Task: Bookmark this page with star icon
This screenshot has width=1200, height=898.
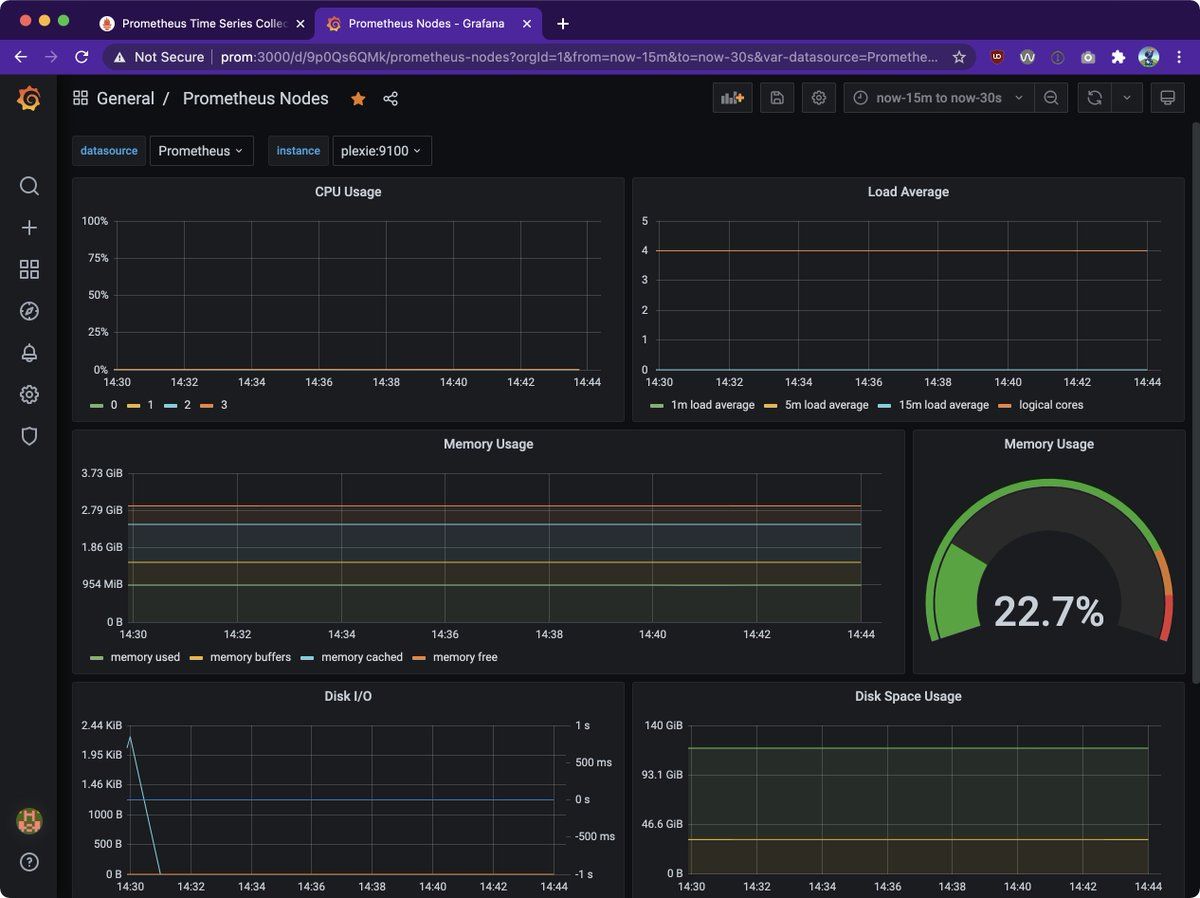Action: [x=959, y=57]
